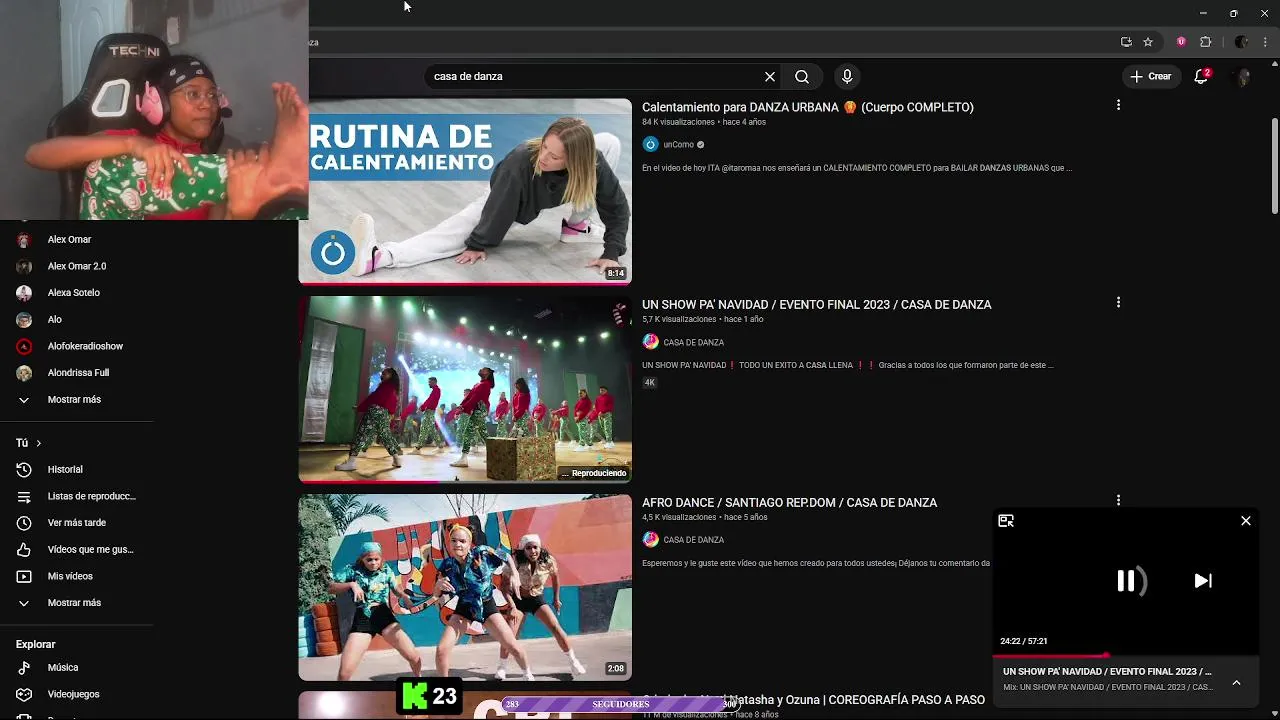Bookmark this page with star icon
Screen dimensions: 1280x720
pyautogui.click(x=1148, y=42)
